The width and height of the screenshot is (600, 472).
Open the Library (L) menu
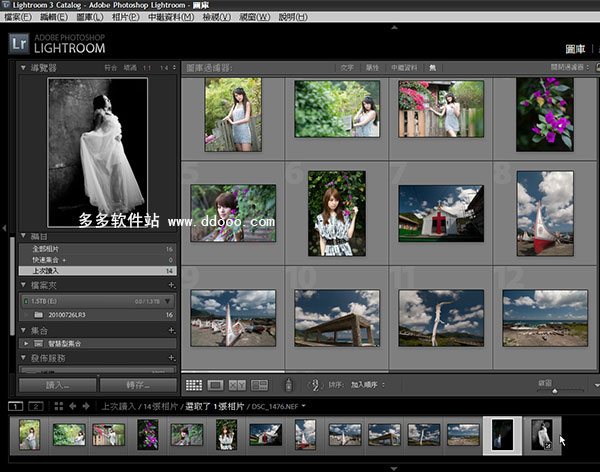[x=90, y=17]
